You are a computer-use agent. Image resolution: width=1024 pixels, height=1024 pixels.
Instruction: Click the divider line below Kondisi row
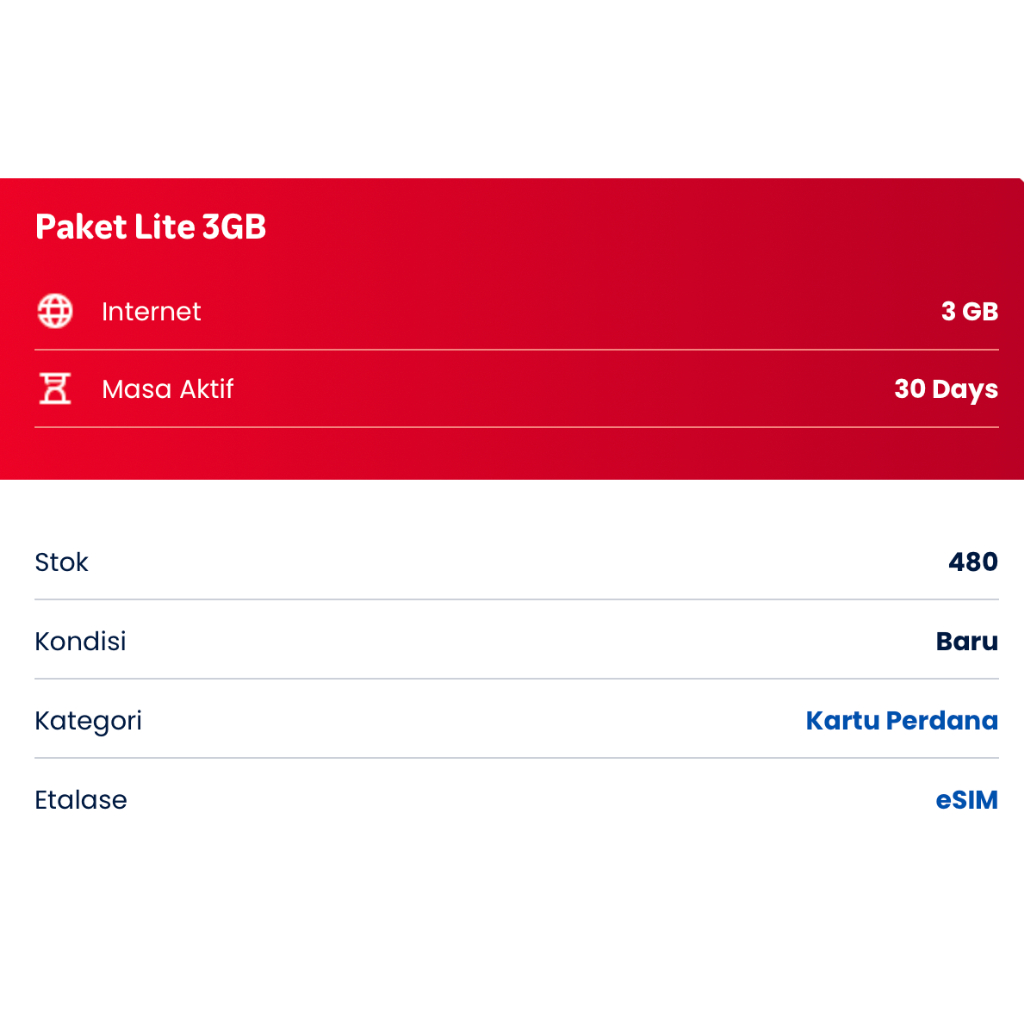[x=516, y=679]
